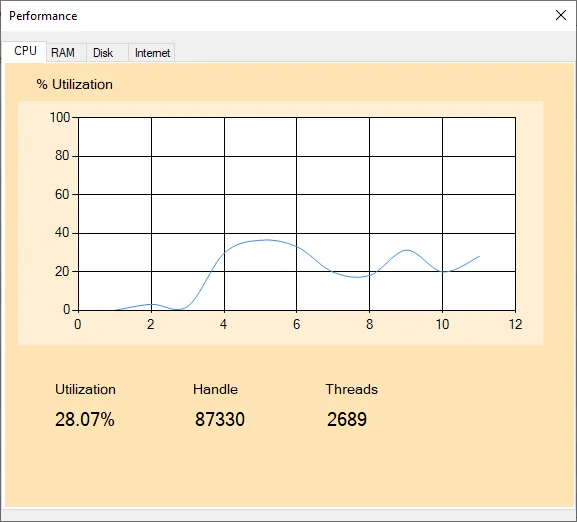Click the Handle count 87330
The image size is (577, 522).
pyautogui.click(x=220, y=419)
